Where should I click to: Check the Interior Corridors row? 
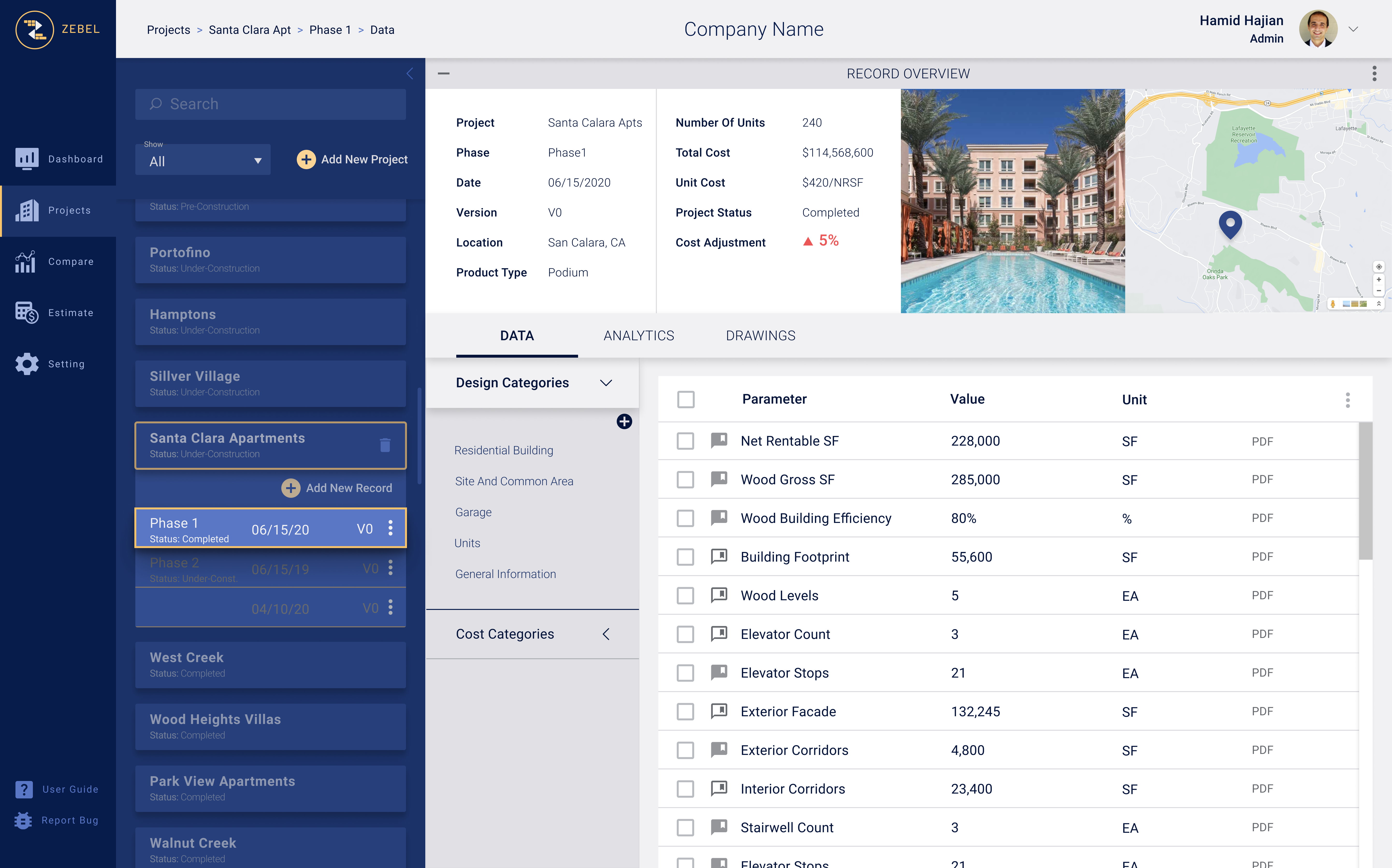685,789
